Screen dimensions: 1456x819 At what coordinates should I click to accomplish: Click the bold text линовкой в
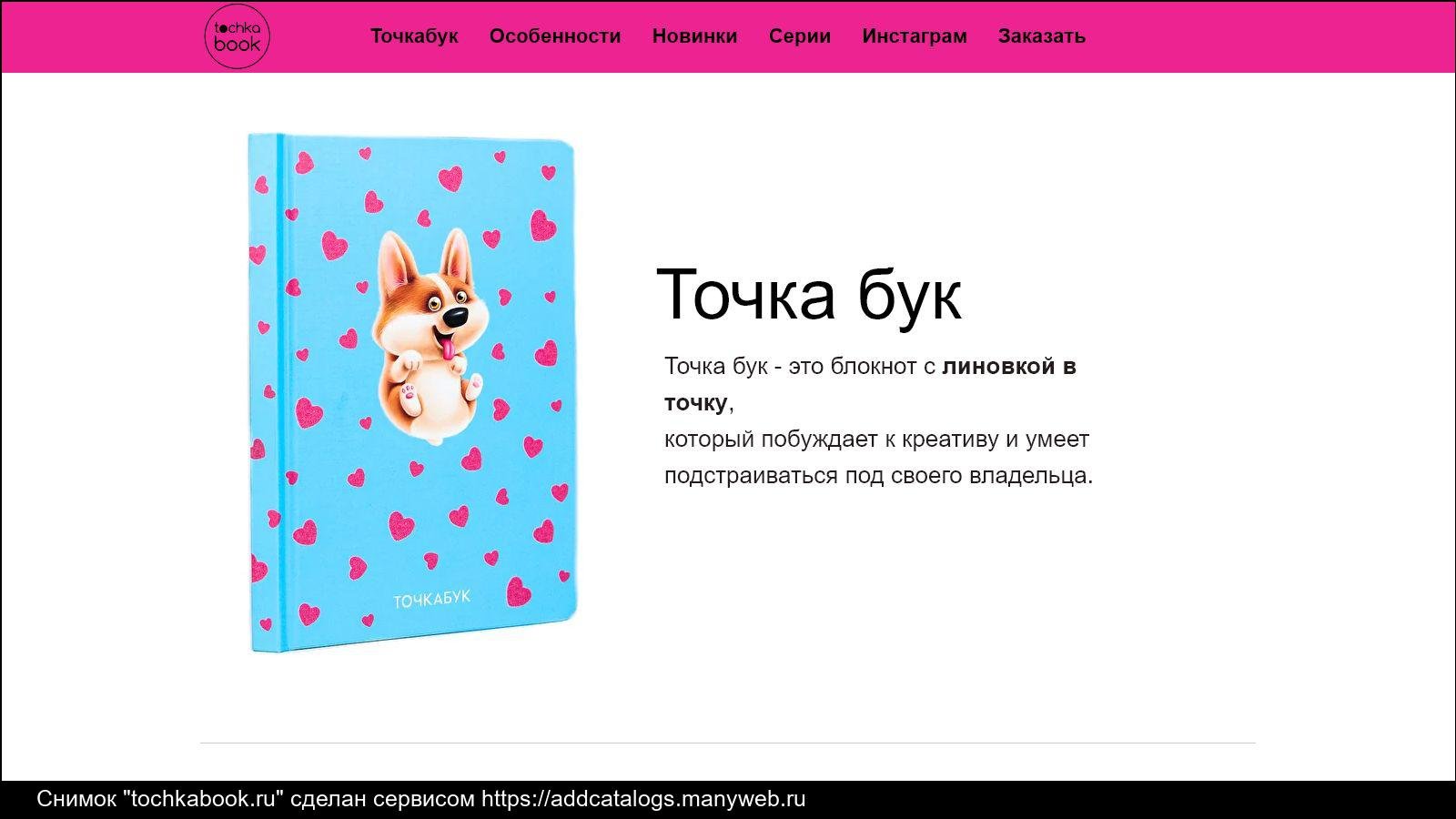click(1009, 366)
